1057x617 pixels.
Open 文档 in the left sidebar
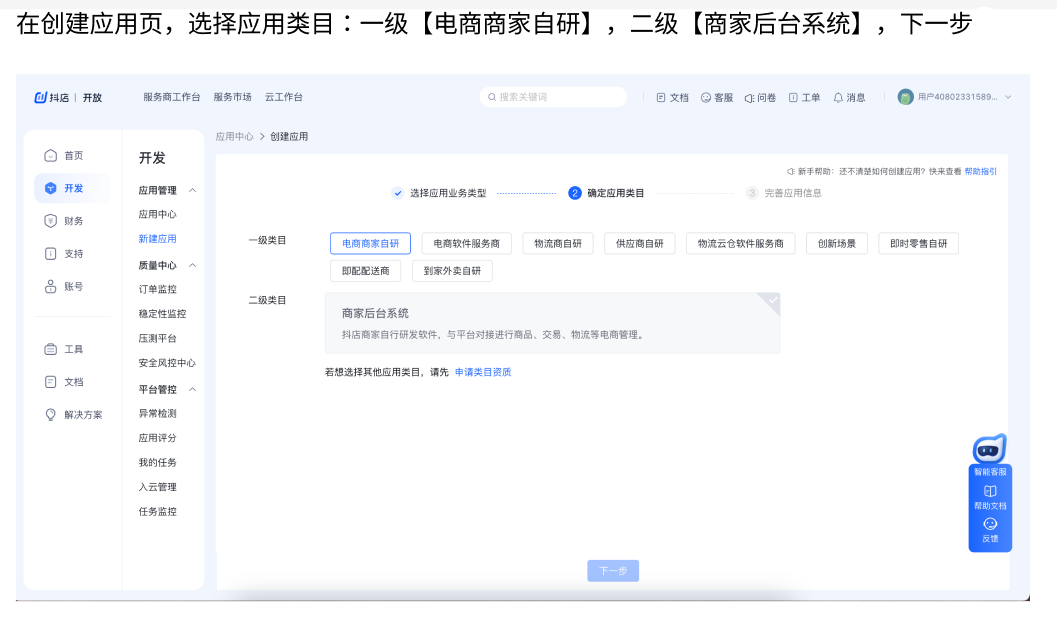pyautogui.click(x=64, y=382)
